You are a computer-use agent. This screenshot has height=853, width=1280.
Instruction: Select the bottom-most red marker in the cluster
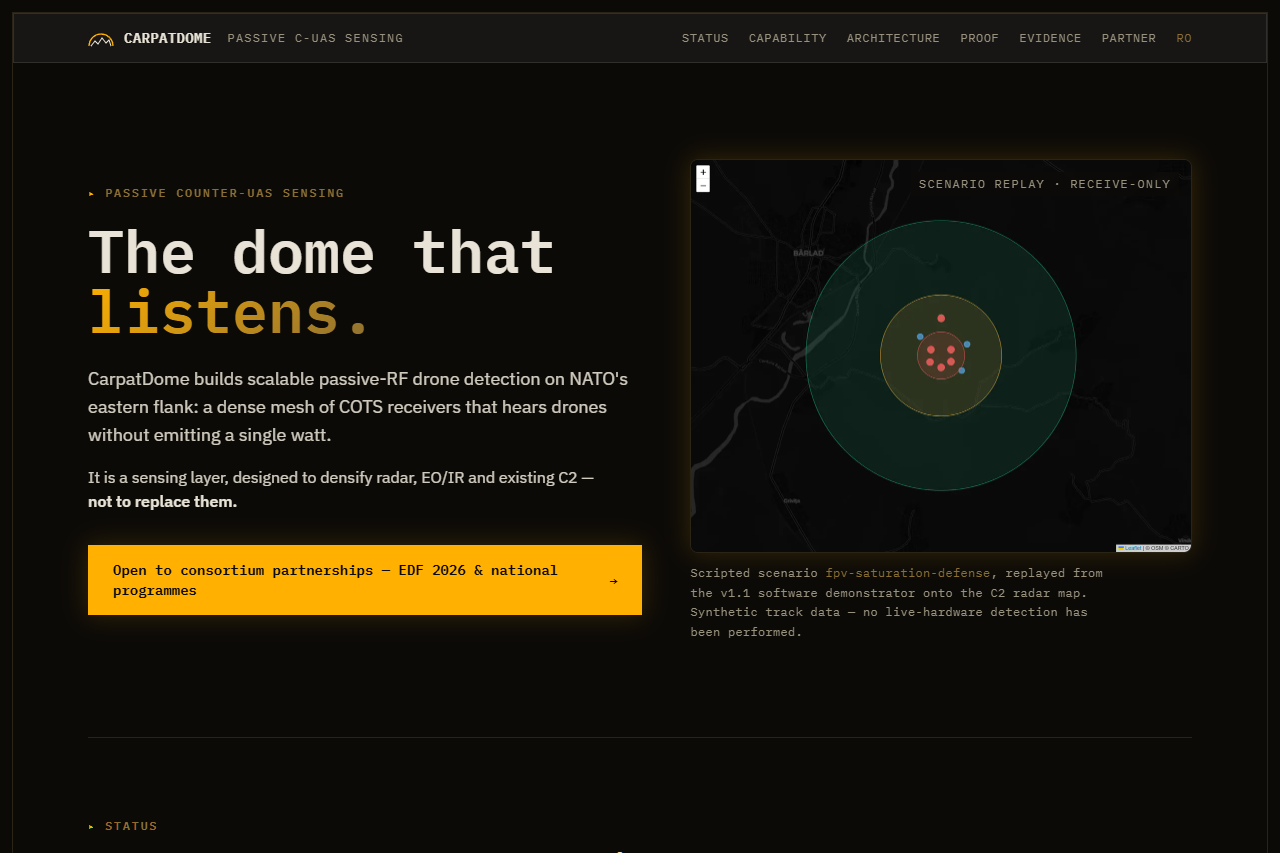[x=941, y=368]
